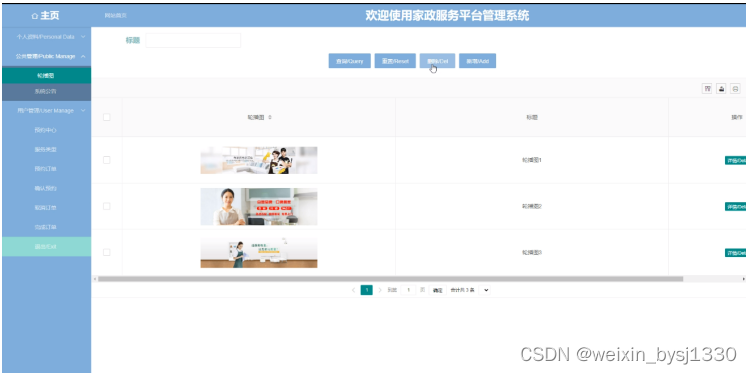Click 退出/Exit in the sidebar
The width and height of the screenshot is (752, 374).
(x=47, y=246)
